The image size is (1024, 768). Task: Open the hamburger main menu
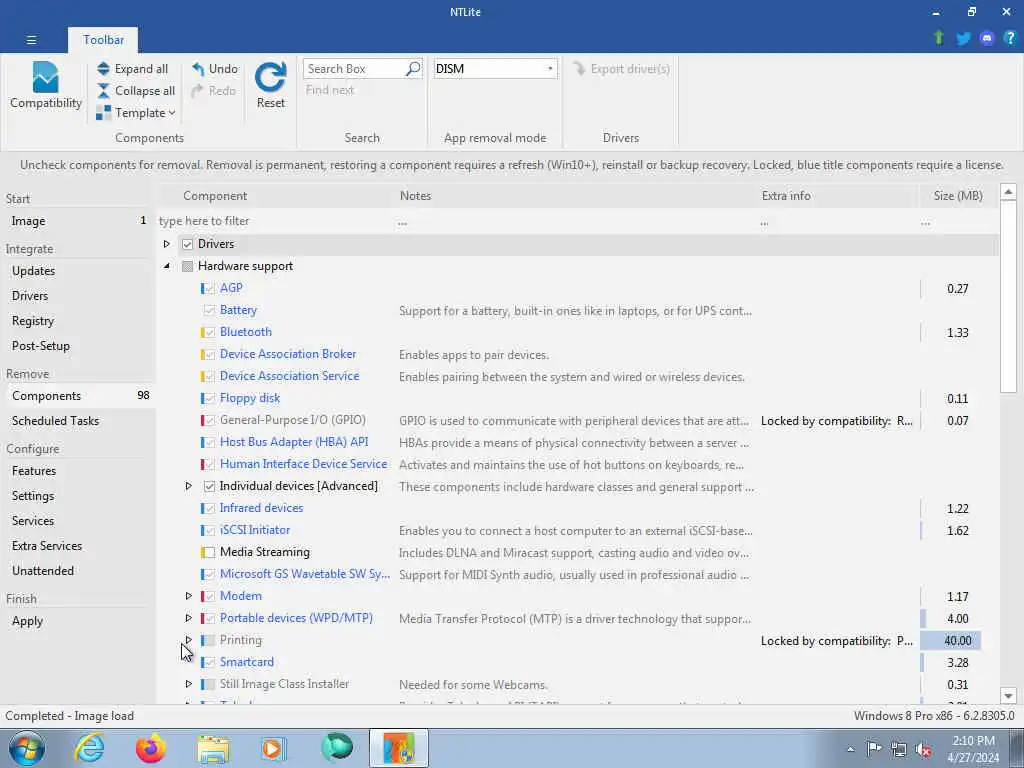pyautogui.click(x=31, y=40)
